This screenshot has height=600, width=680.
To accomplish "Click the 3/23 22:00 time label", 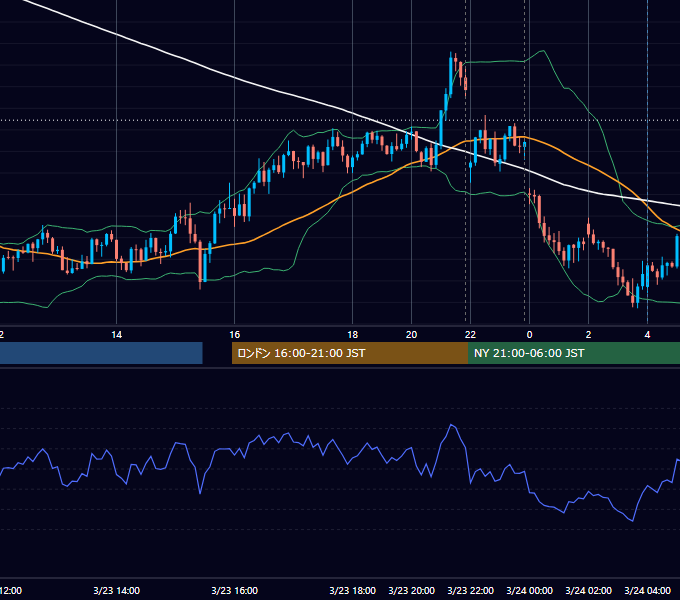I will 471,590.
